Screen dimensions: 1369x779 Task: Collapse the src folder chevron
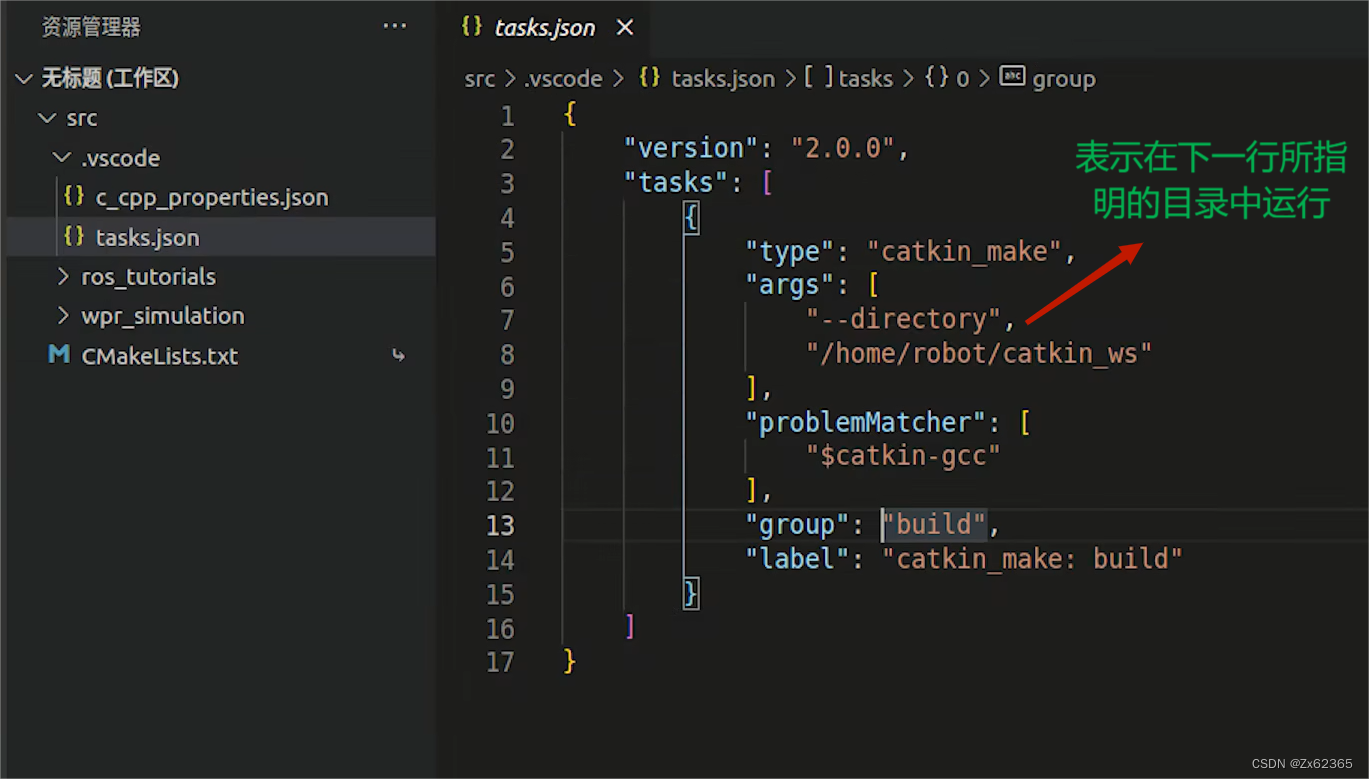(x=45, y=117)
